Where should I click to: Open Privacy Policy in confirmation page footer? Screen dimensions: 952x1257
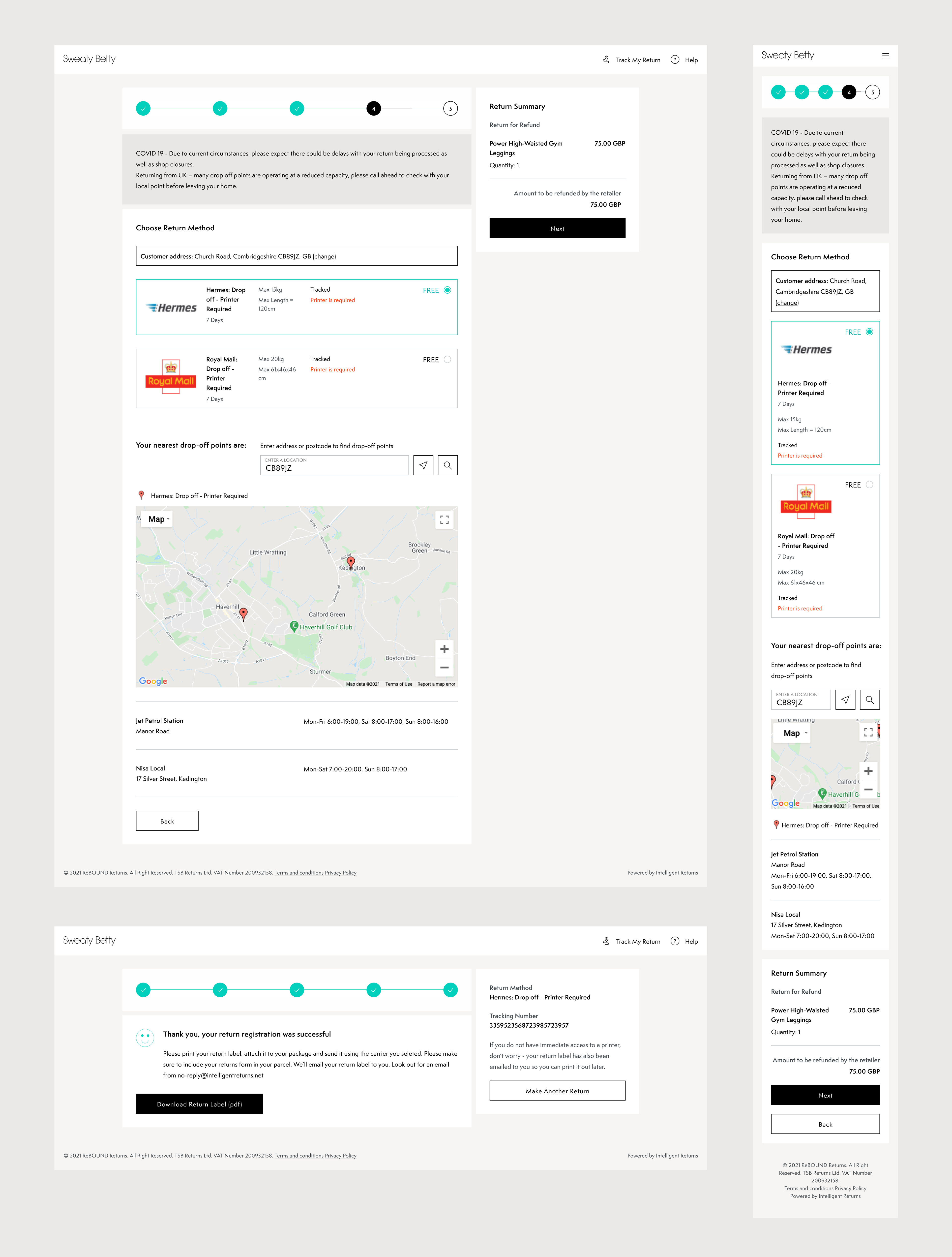pyautogui.click(x=341, y=1156)
